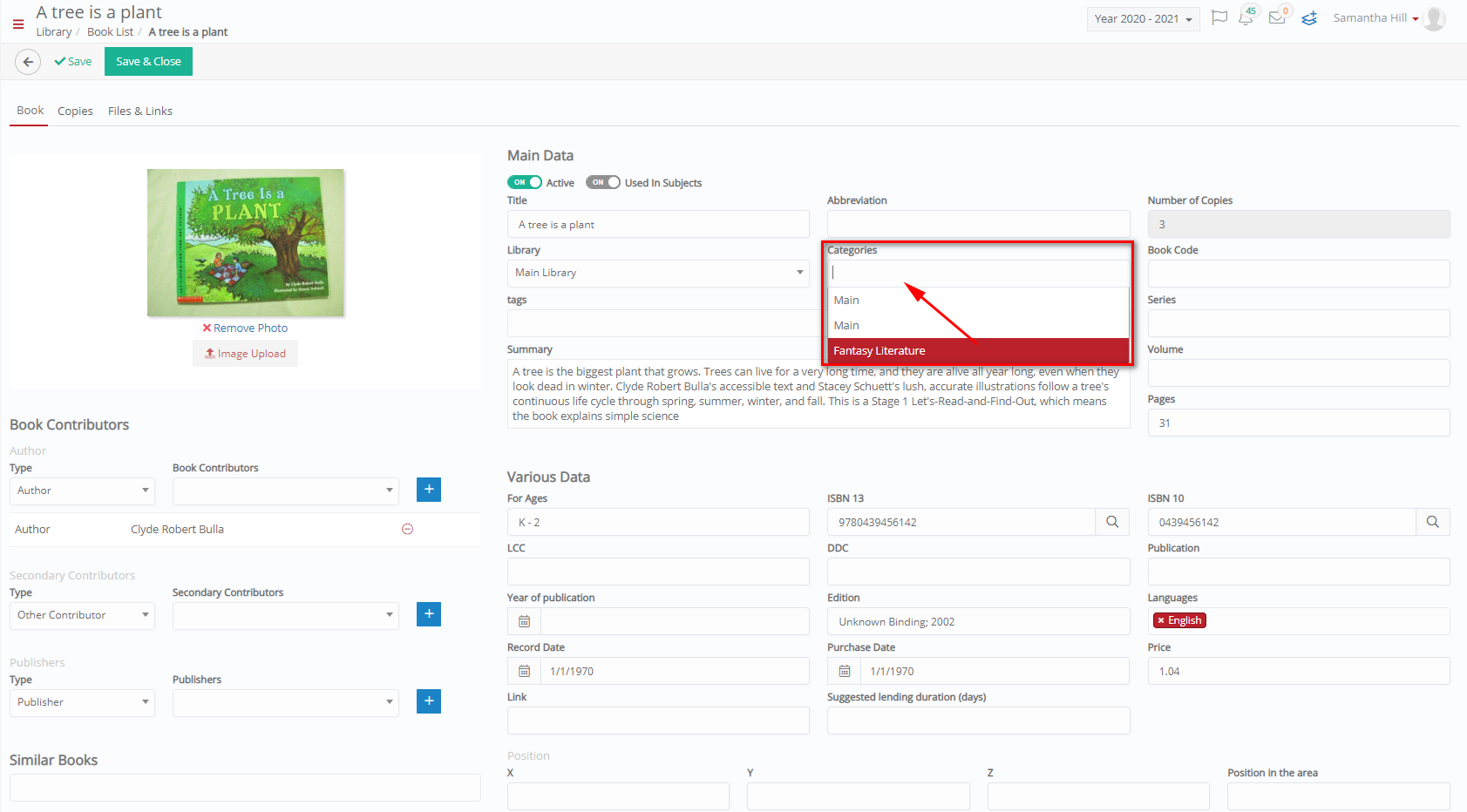Click the Volume input field
Image resolution: width=1467 pixels, height=812 pixels.
pyautogui.click(x=1299, y=373)
